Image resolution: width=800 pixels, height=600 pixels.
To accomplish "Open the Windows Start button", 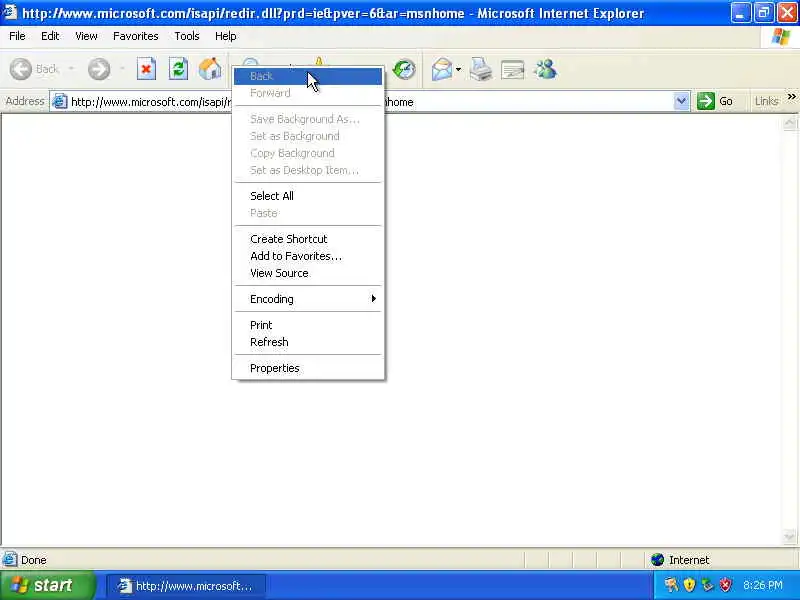I will (48, 585).
